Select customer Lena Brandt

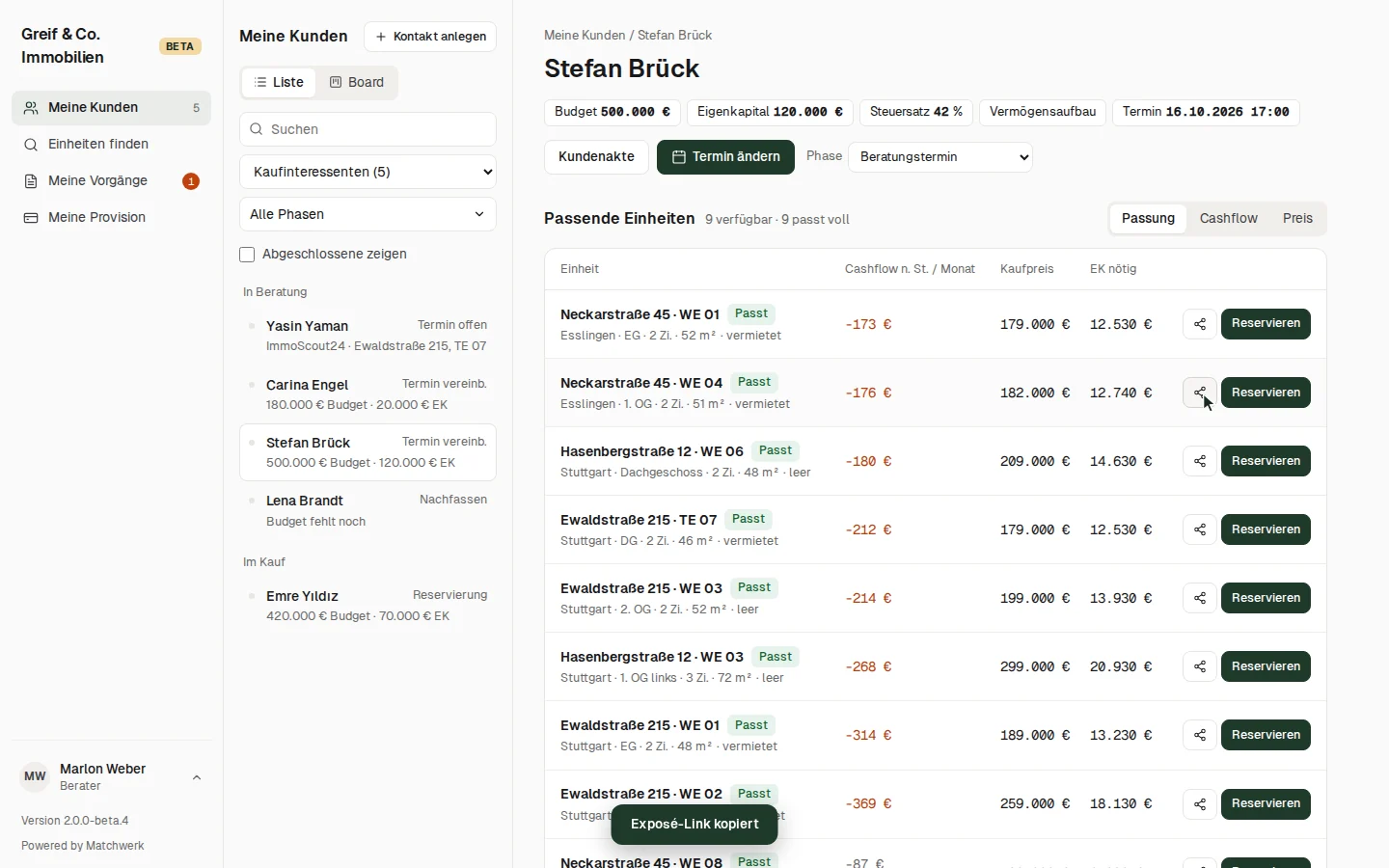point(368,510)
